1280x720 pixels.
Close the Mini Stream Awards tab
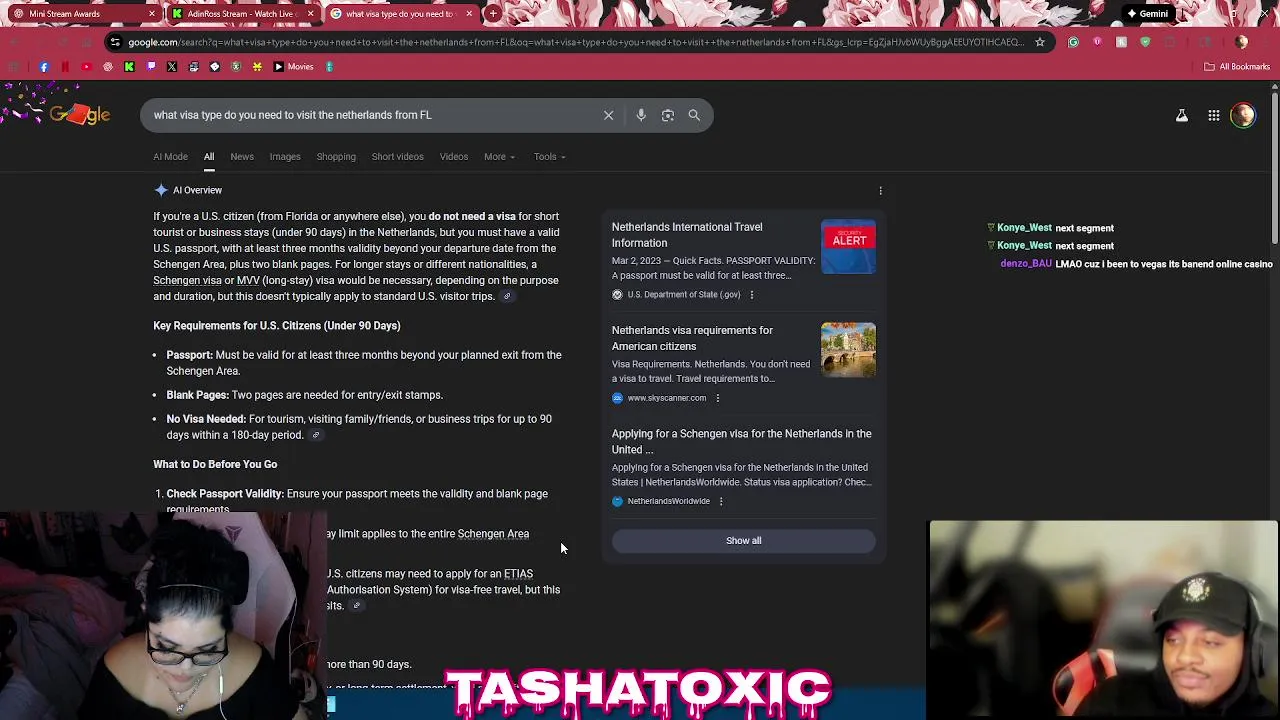pos(152,14)
